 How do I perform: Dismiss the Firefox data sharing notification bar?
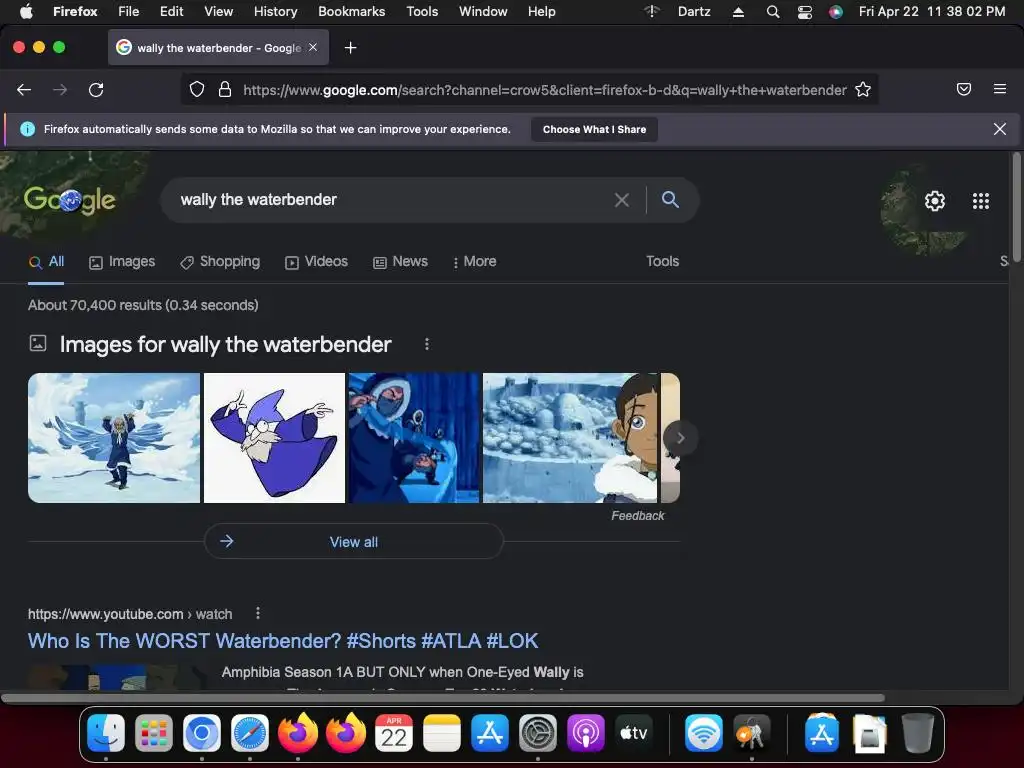(x=999, y=129)
